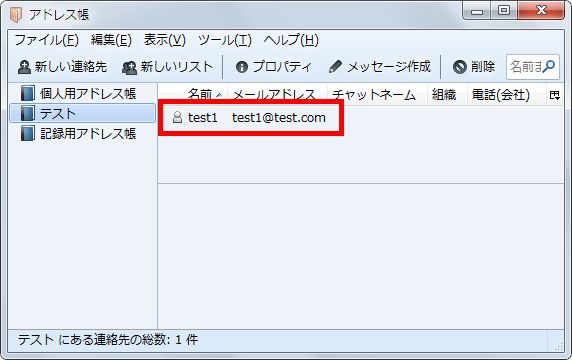Select the test1 contact name
The height and width of the screenshot is (360, 572).
(202, 117)
